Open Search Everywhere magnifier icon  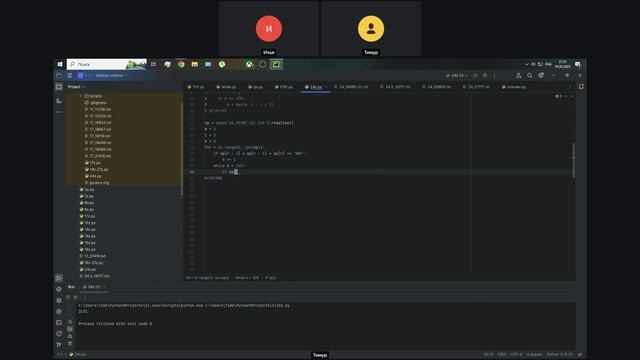[x=529, y=76]
